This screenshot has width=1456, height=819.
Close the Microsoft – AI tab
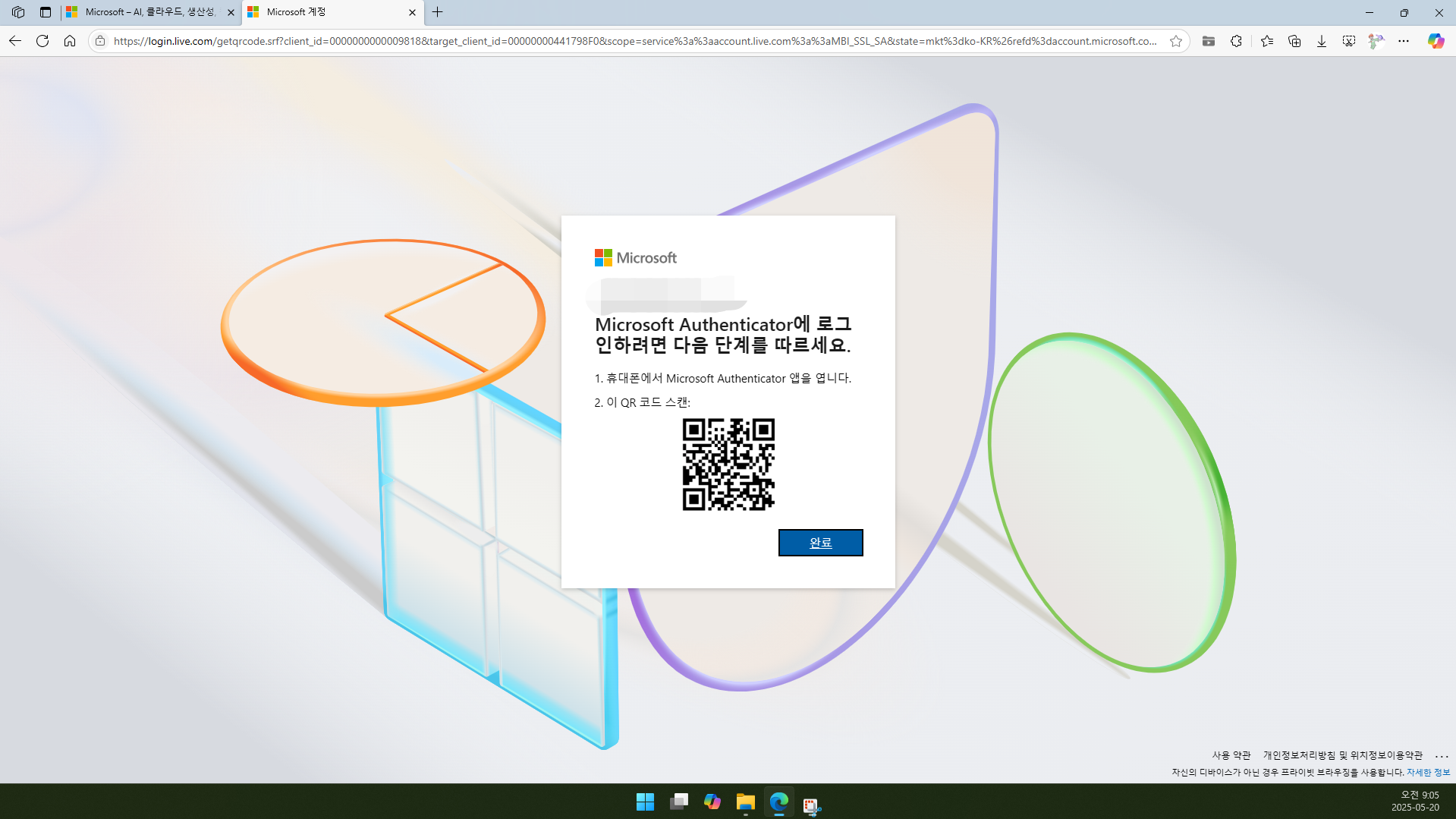tap(231, 12)
